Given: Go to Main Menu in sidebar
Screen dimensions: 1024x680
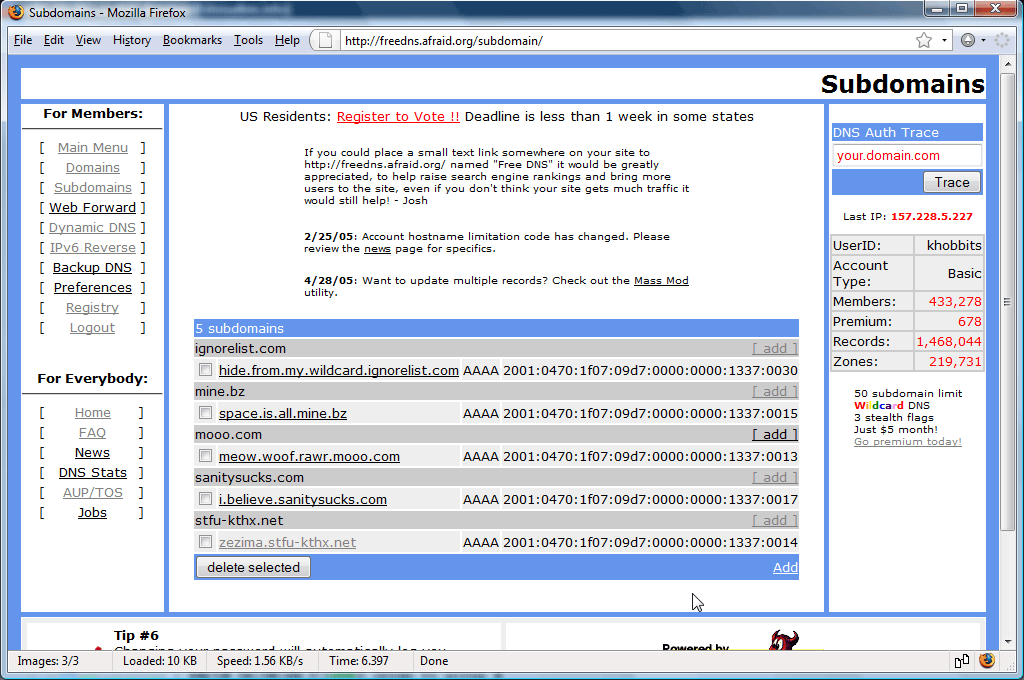Looking at the screenshot, I should pyautogui.click(x=93, y=148).
